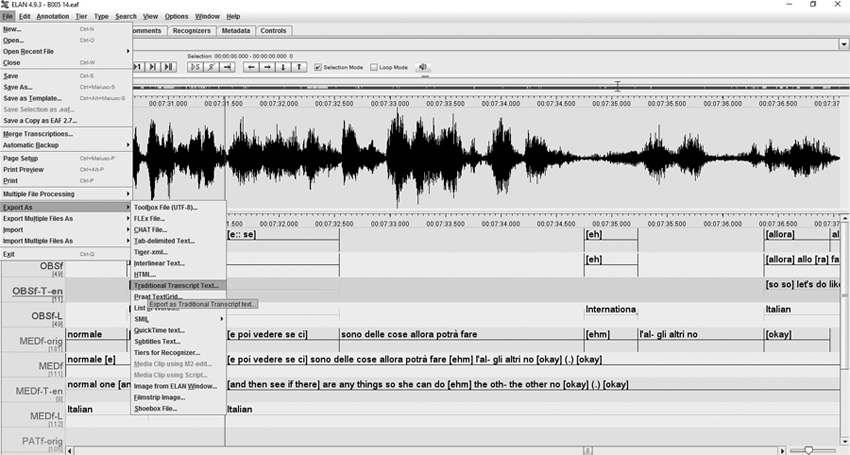Switch to the Metadata tab
Viewport: 850px width, 455px height.
(x=236, y=31)
